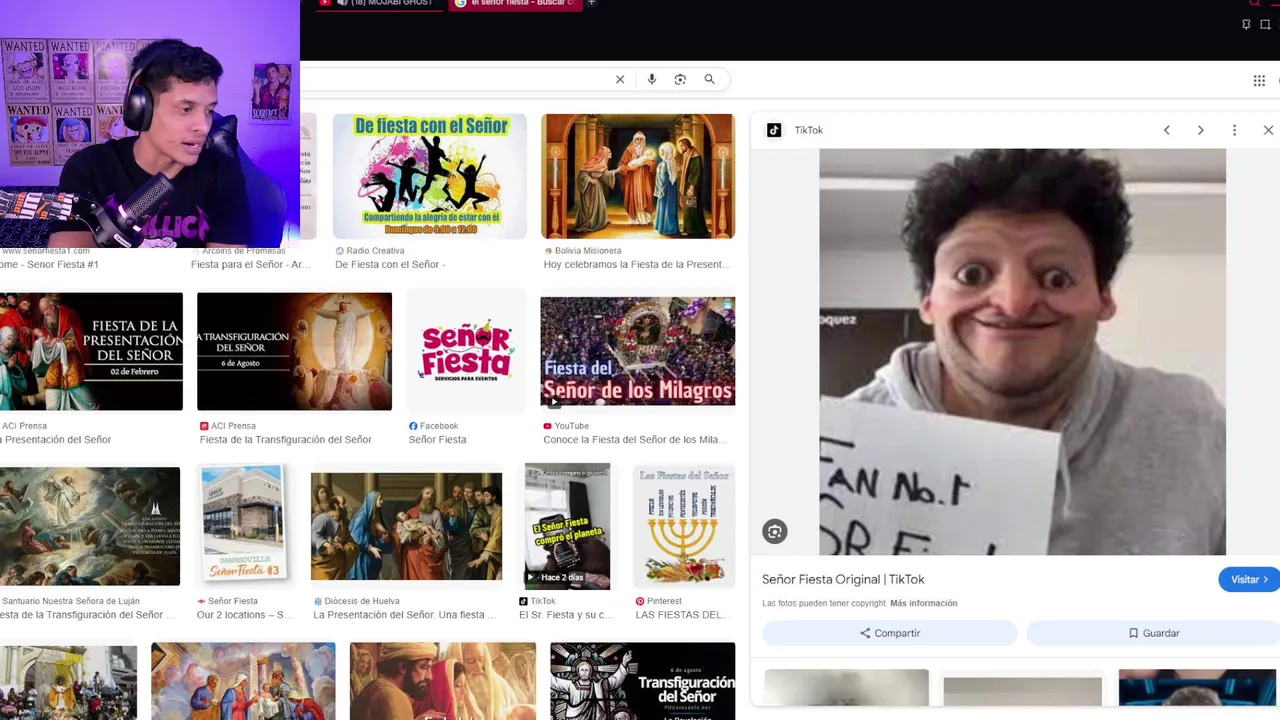Open 'Fiesta del Señor de los Milagros' video thumbnail

[638, 351]
